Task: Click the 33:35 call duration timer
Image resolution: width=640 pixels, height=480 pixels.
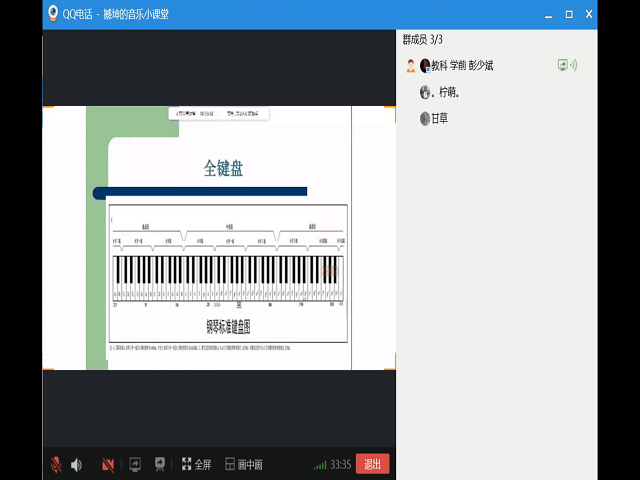Action: point(340,464)
